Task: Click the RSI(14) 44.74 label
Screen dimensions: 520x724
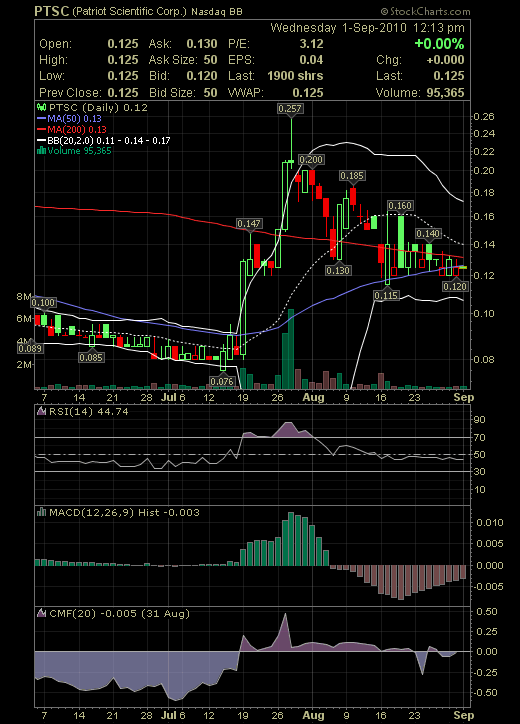Action: coord(89,411)
